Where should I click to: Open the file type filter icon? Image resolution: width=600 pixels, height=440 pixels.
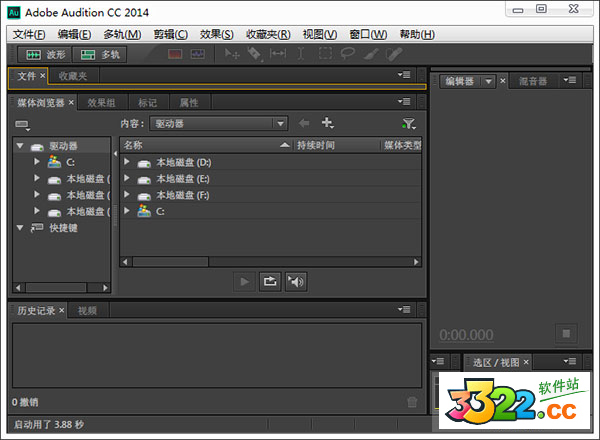409,124
